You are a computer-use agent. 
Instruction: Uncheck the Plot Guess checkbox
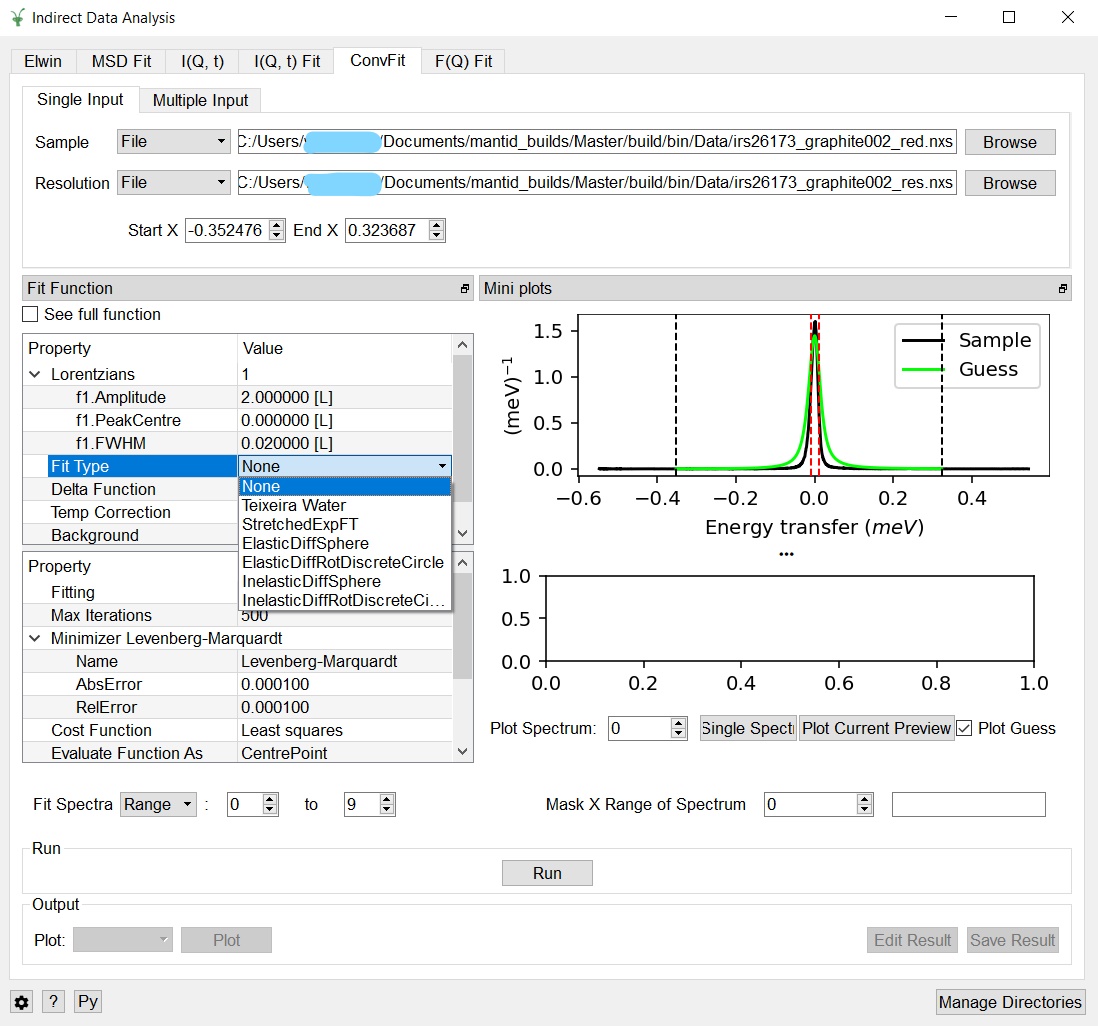pyautogui.click(x=964, y=728)
